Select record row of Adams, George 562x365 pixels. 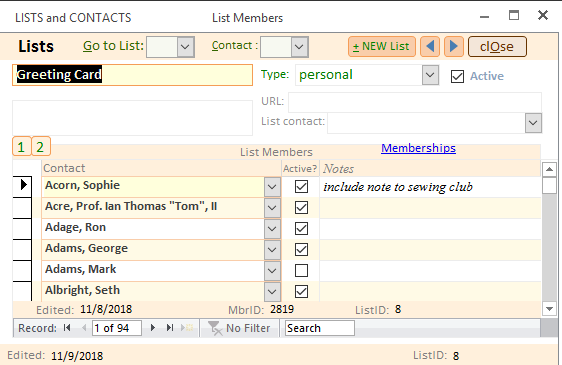tap(22, 250)
